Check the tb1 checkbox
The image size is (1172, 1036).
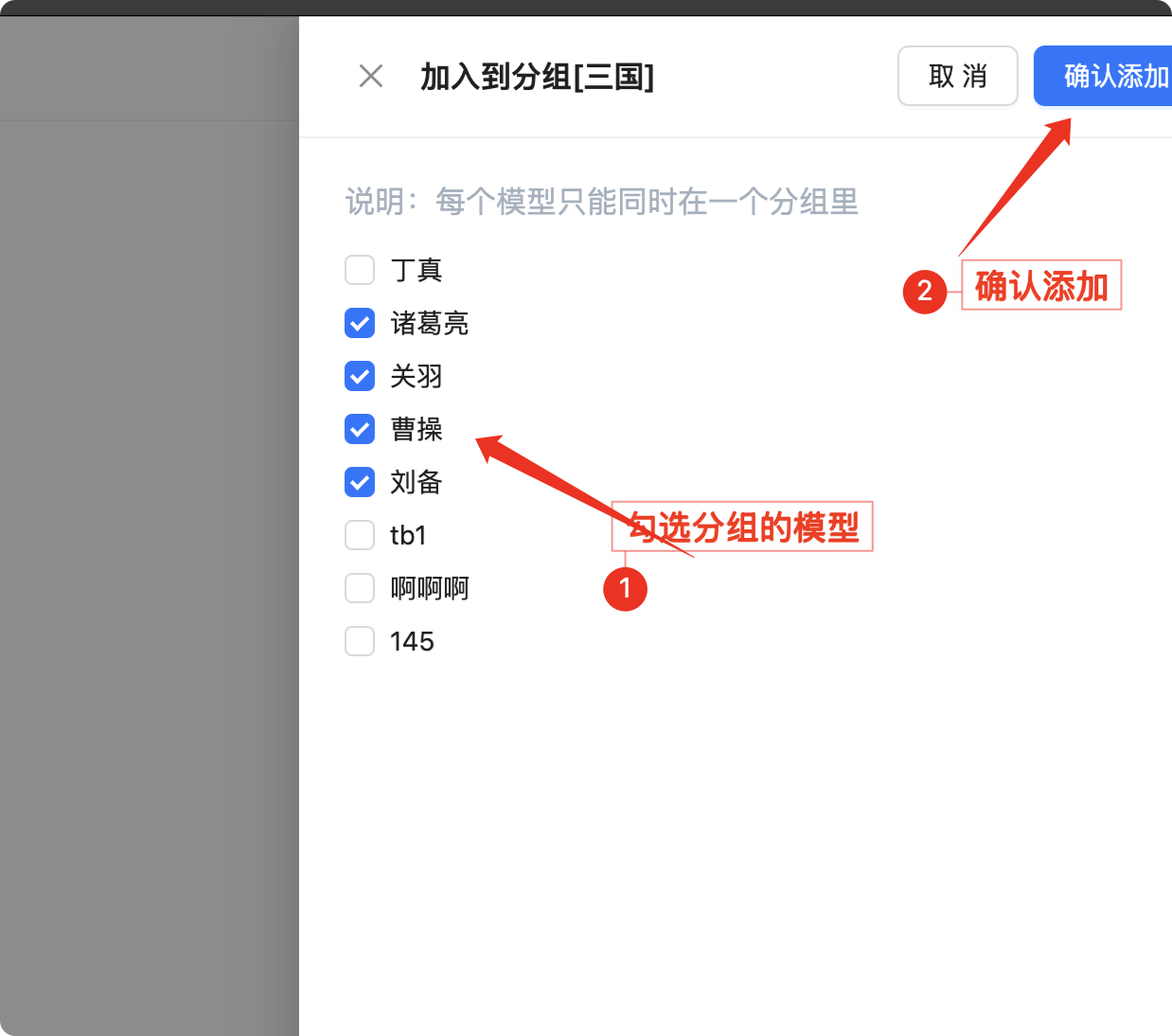click(360, 535)
